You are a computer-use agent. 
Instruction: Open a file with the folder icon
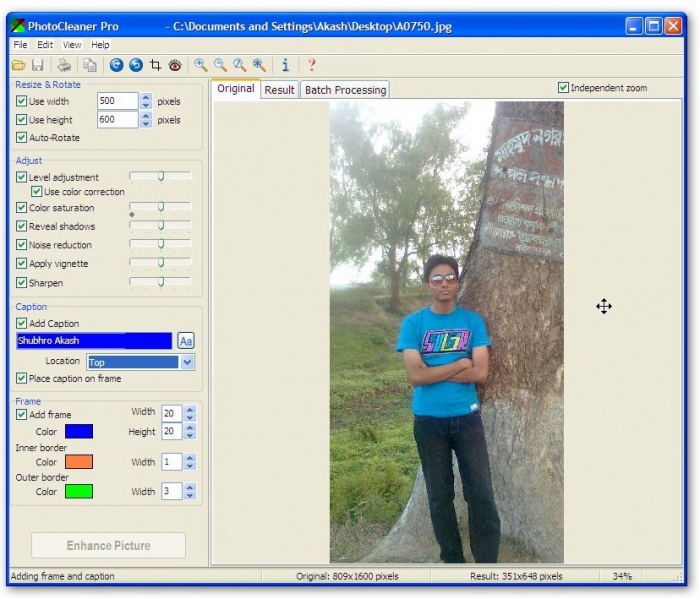(18, 66)
